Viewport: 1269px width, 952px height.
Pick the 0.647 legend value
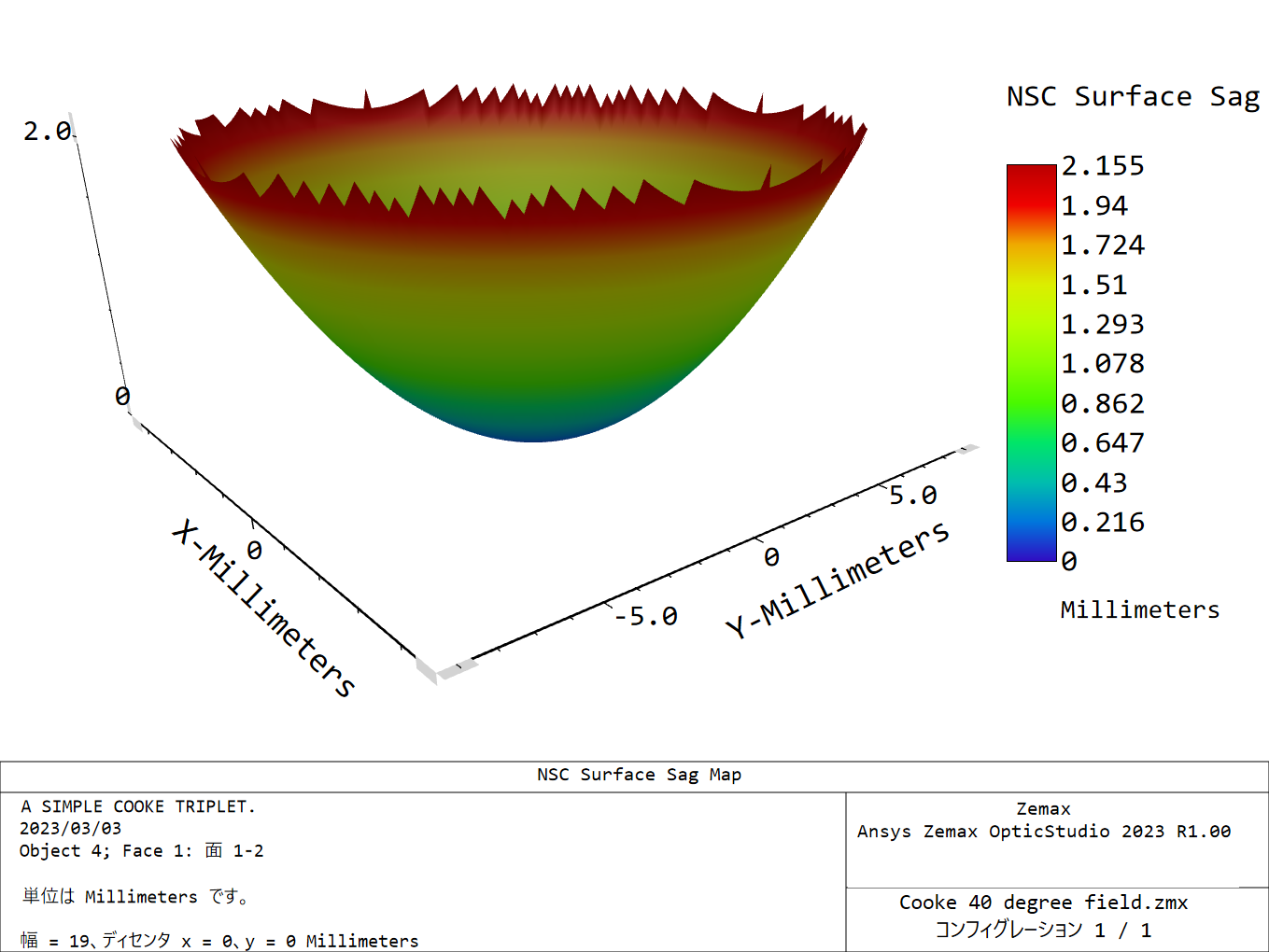pyautogui.click(x=1103, y=443)
